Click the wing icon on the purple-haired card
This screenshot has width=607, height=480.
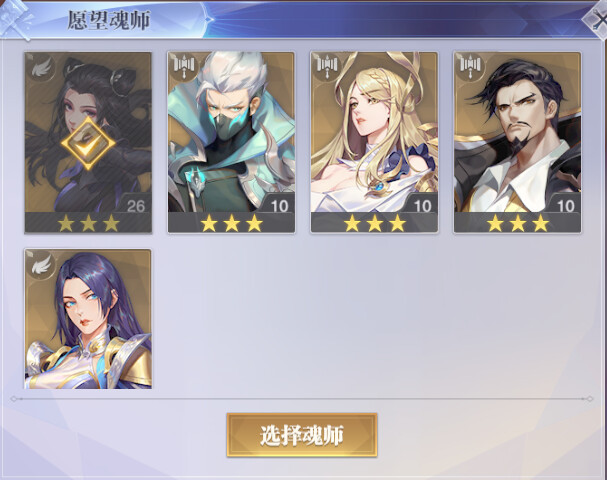click(41, 265)
